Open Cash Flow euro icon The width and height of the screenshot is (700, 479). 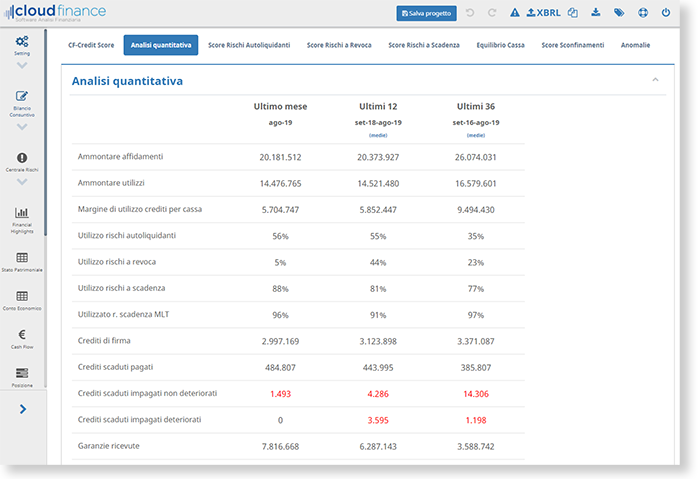point(22,334)
